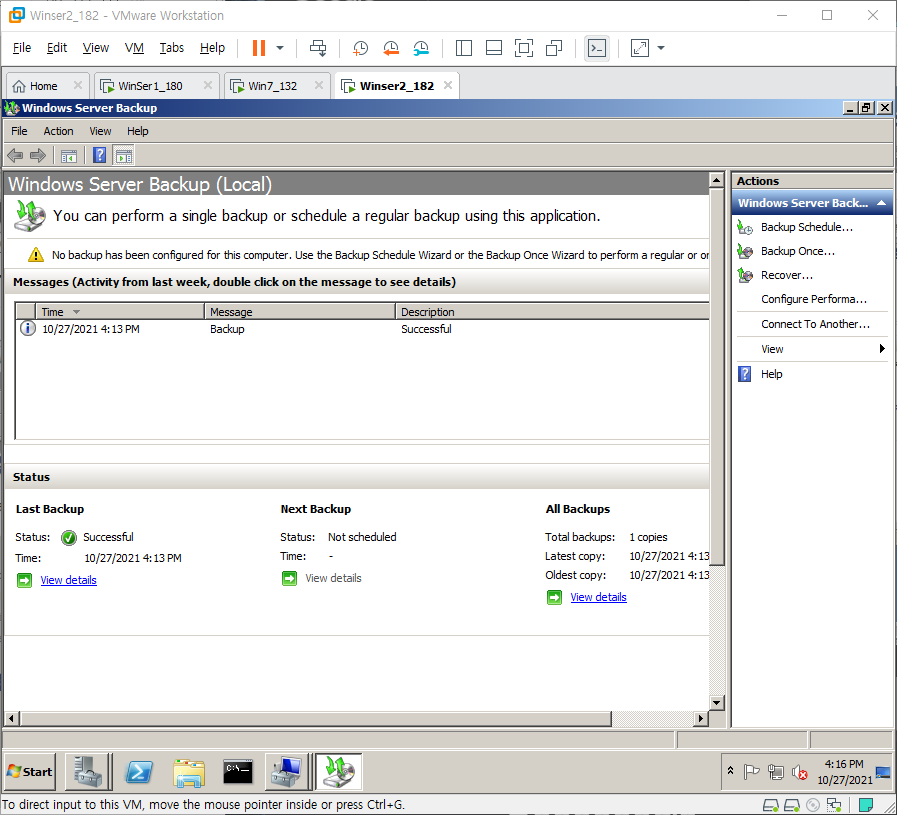Open Windows Server Backup View menu
This screenshot has width=897, height=815.
click(x=100, y=131)
